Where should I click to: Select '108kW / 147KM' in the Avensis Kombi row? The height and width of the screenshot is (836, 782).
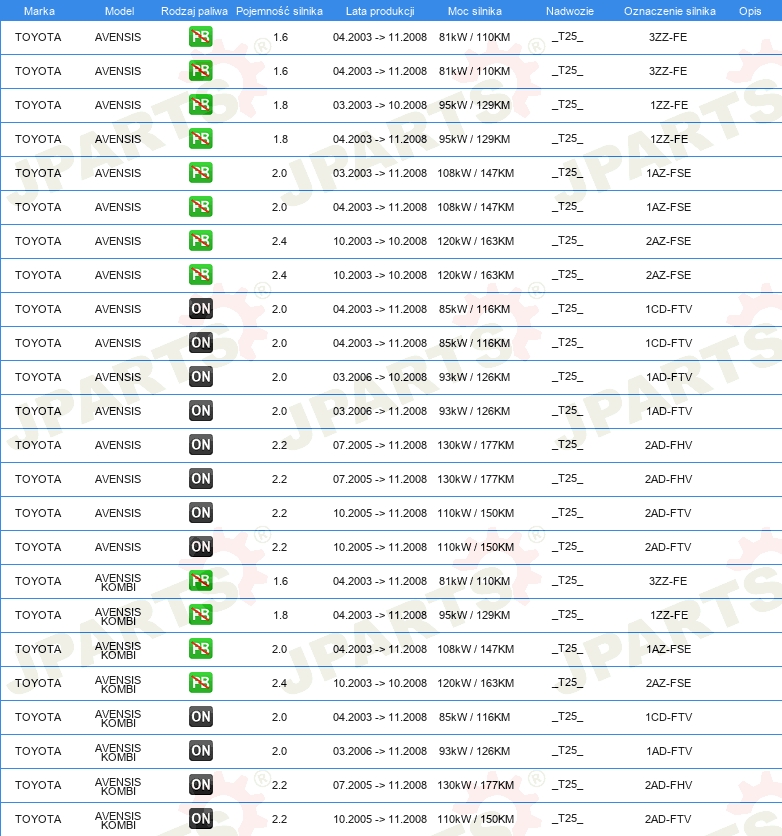tap(475, 649)
